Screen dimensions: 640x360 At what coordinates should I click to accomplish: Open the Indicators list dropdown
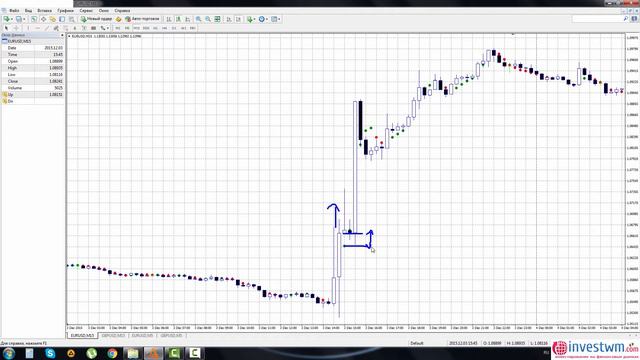pos(251,19)
